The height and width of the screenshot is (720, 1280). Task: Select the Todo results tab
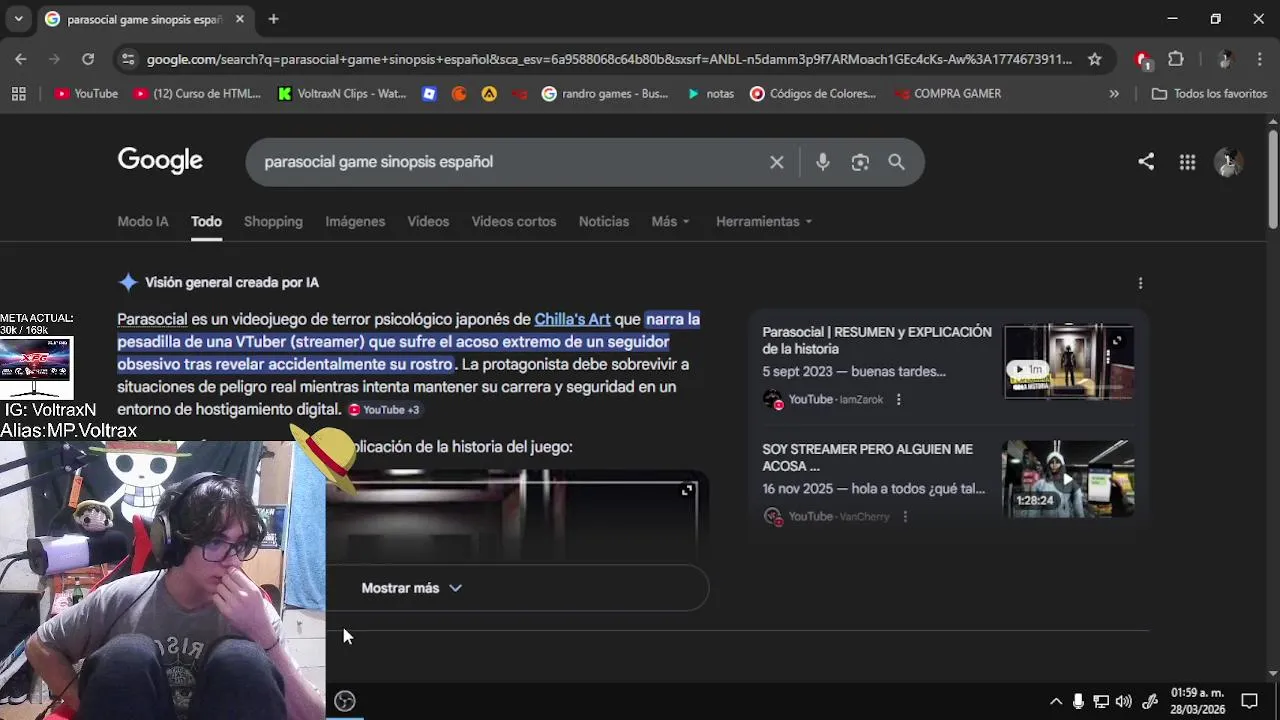coord(206,222)
